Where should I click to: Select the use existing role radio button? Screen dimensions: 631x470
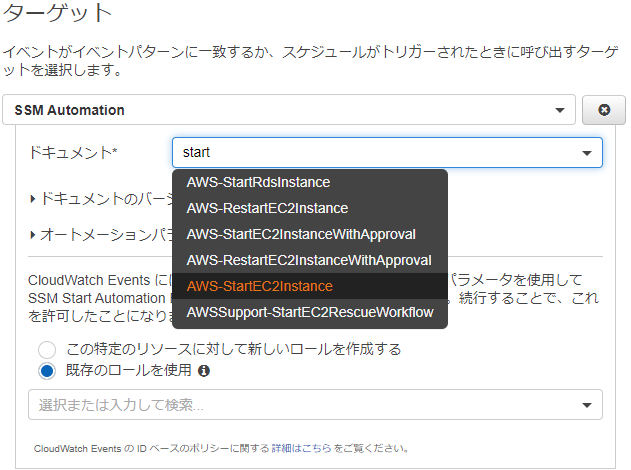pos(47,371)
